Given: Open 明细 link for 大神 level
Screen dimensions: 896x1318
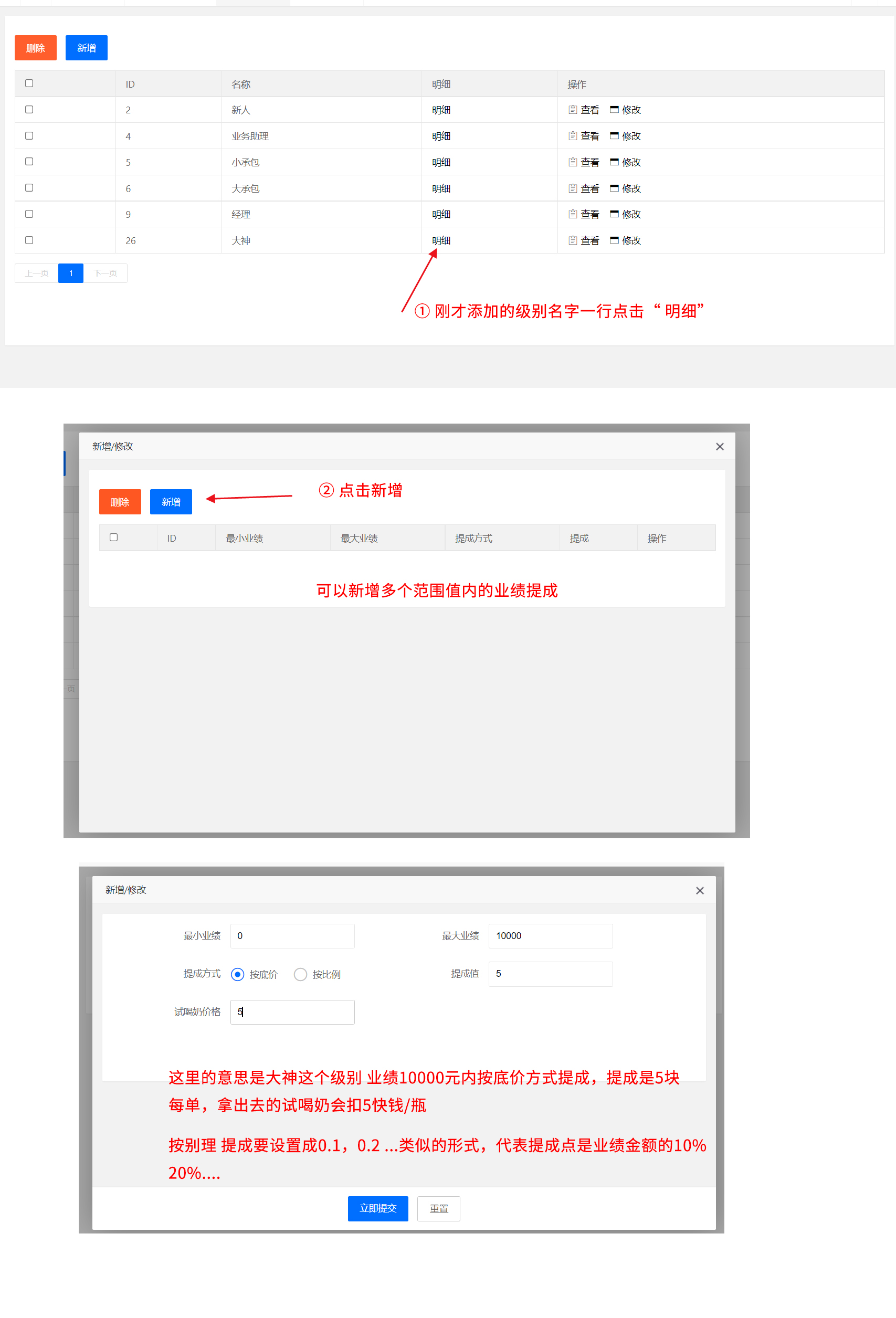Looking at the screenshot, I should (440, 240).
